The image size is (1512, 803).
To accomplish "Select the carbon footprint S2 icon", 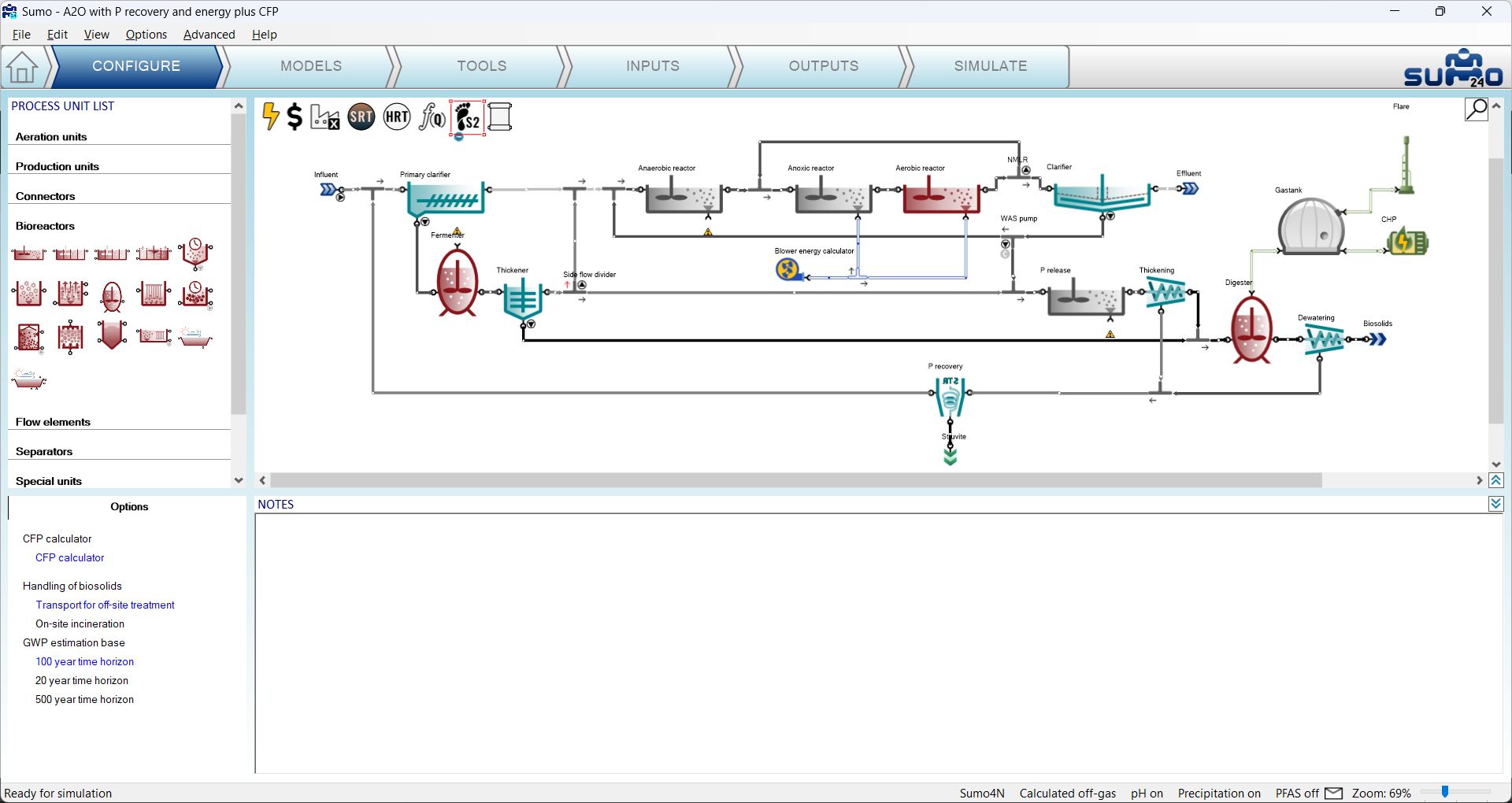I will pos(467,118).
